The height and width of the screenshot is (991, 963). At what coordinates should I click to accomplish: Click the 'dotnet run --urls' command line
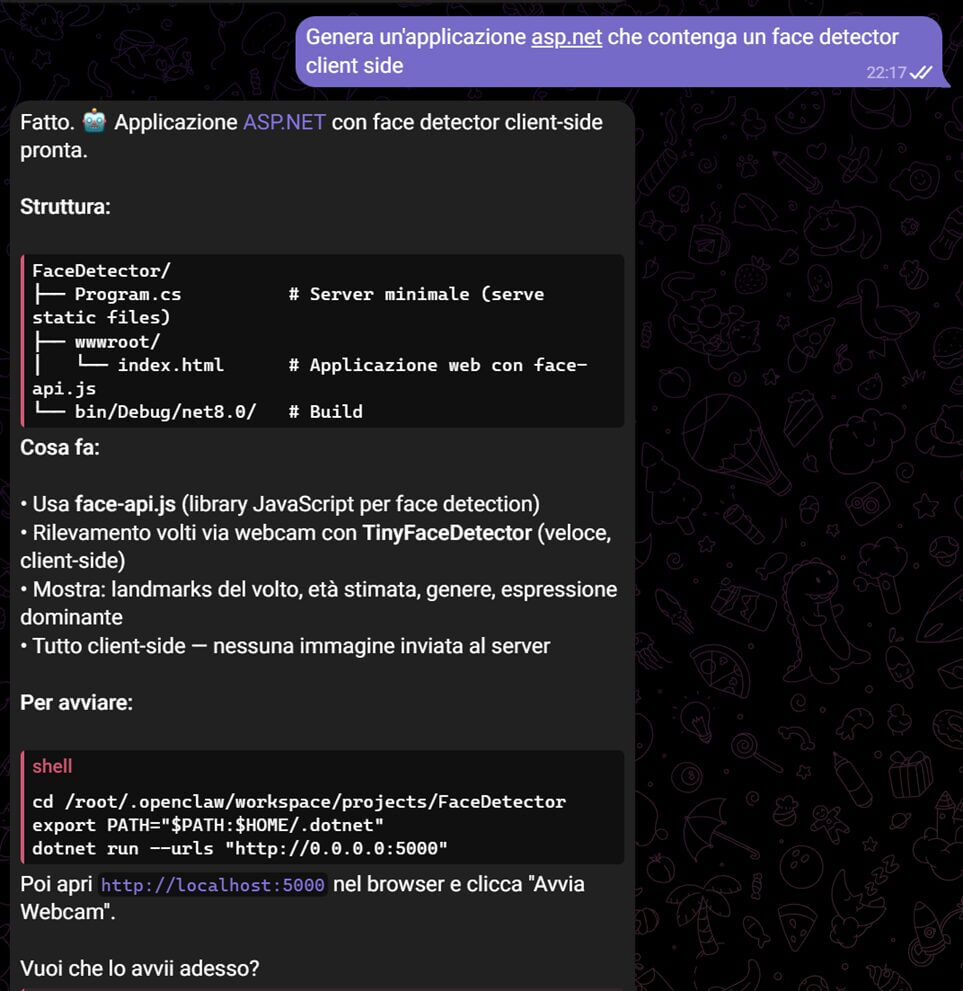pos(240,848)
